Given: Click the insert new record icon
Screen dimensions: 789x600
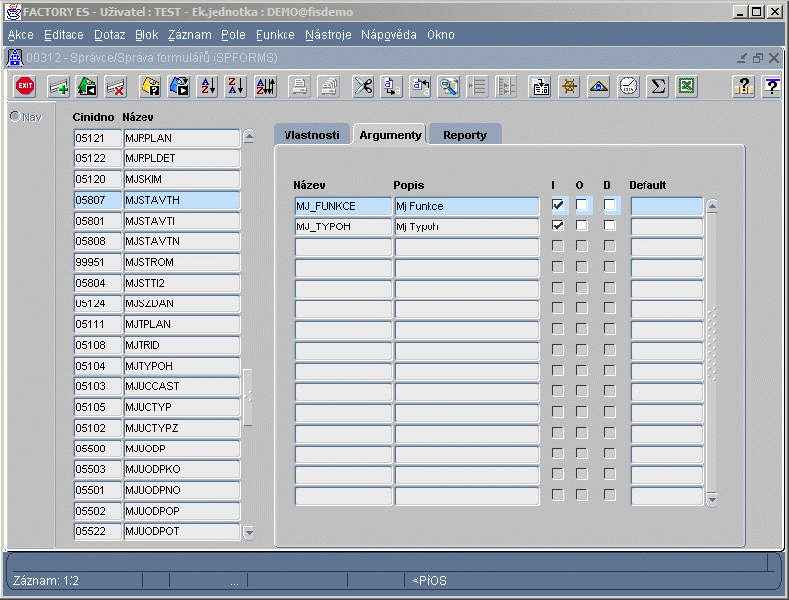Looking at the screenshot, I should point(59,87).
